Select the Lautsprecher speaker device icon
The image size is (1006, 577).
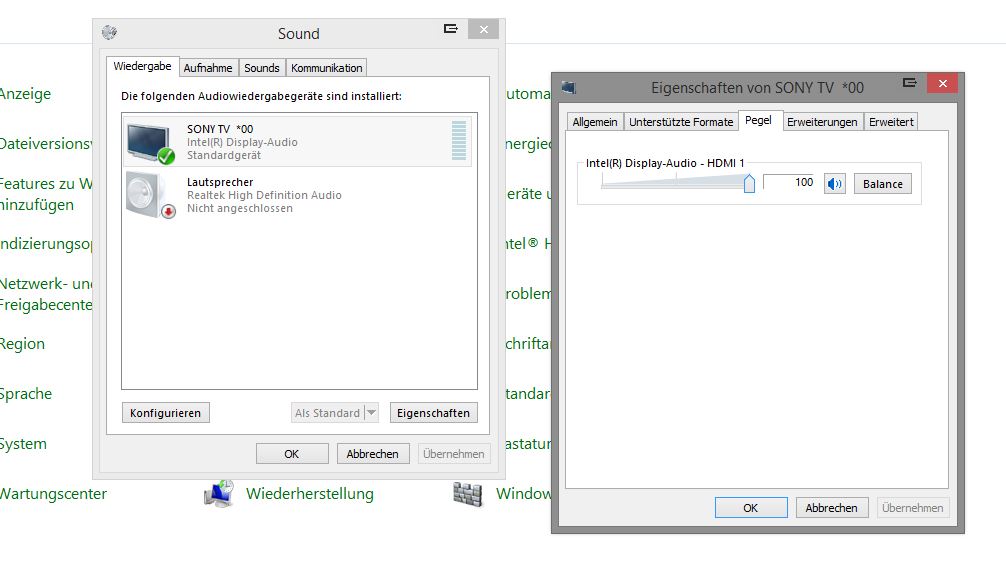[x=150, y=194]
